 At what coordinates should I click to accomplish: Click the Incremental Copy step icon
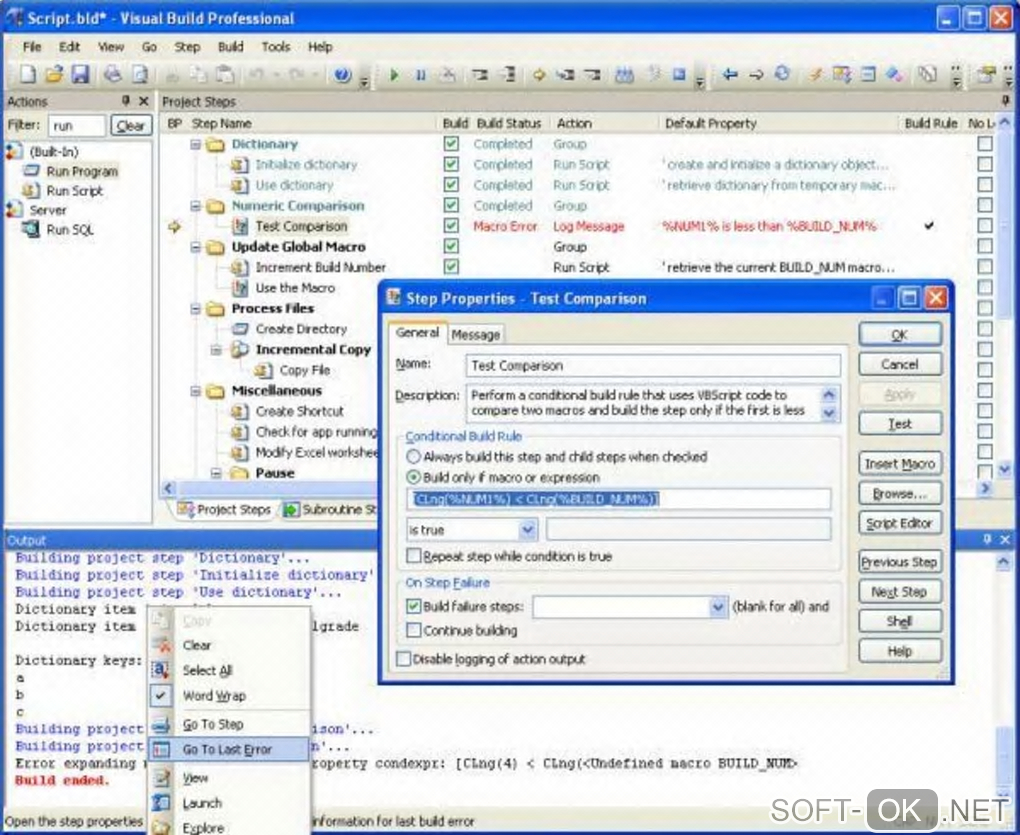pos(240,349)
